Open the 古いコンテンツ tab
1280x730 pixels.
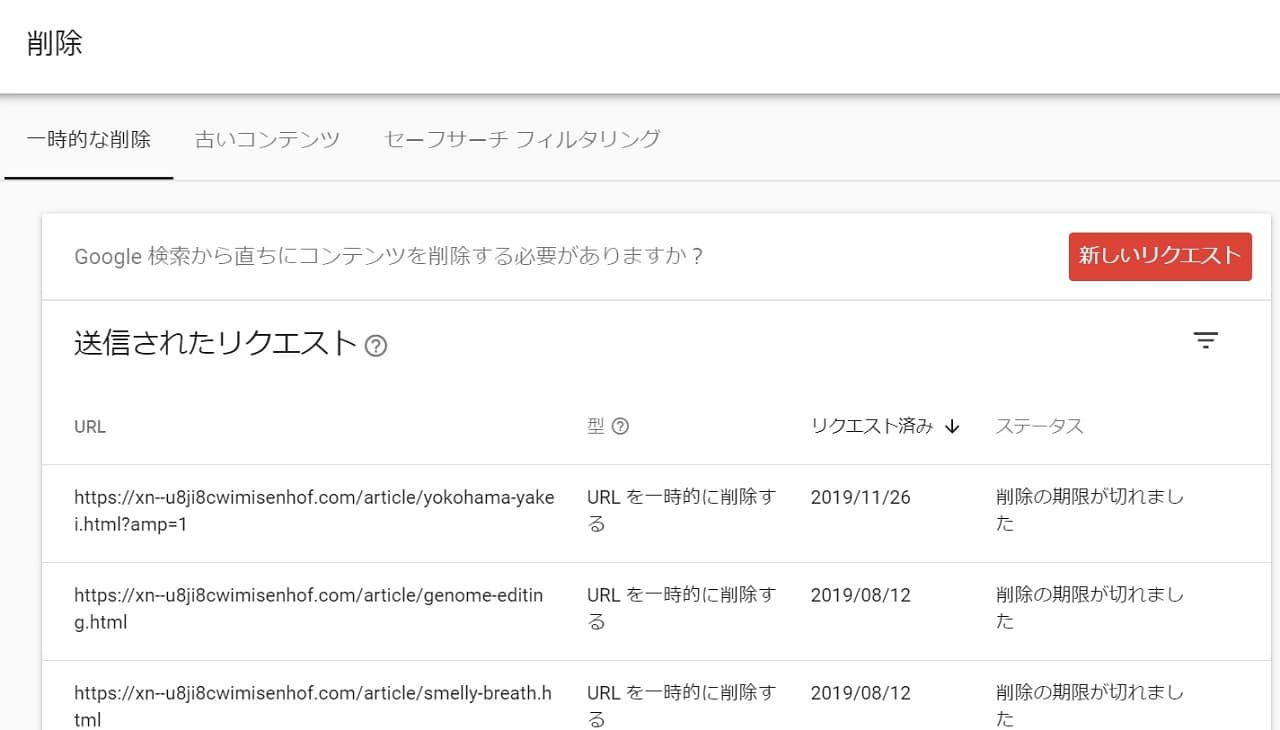coord(267,140)
